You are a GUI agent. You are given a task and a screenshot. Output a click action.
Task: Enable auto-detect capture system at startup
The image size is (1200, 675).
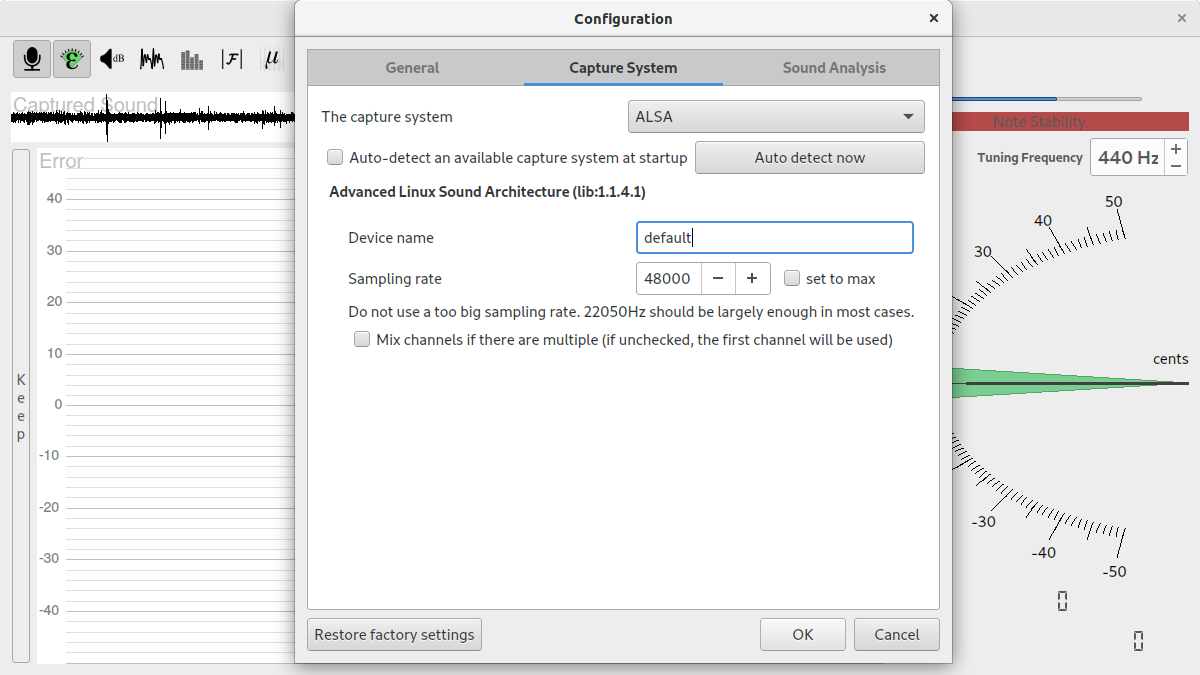click(335, 157)
